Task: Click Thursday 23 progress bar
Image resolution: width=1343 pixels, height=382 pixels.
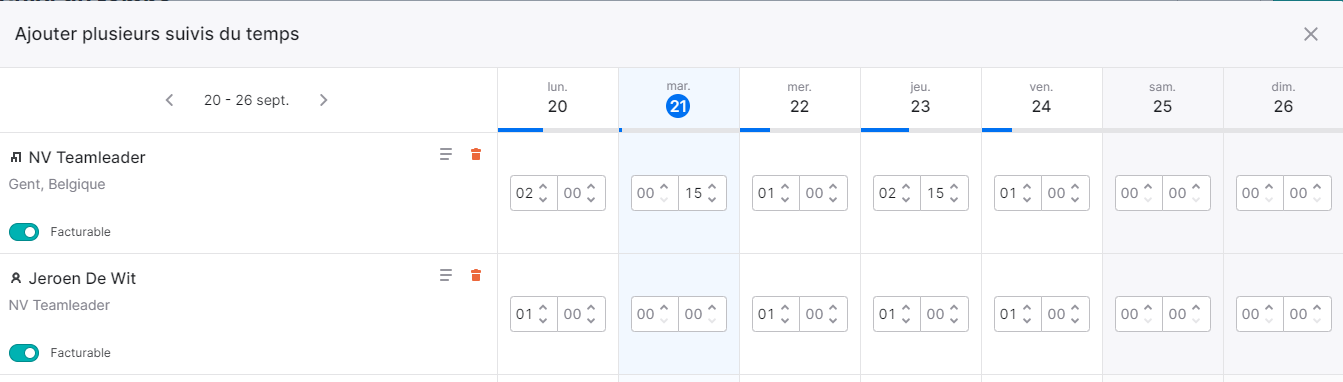Action: pyautogui.click(x=921, y=130)
